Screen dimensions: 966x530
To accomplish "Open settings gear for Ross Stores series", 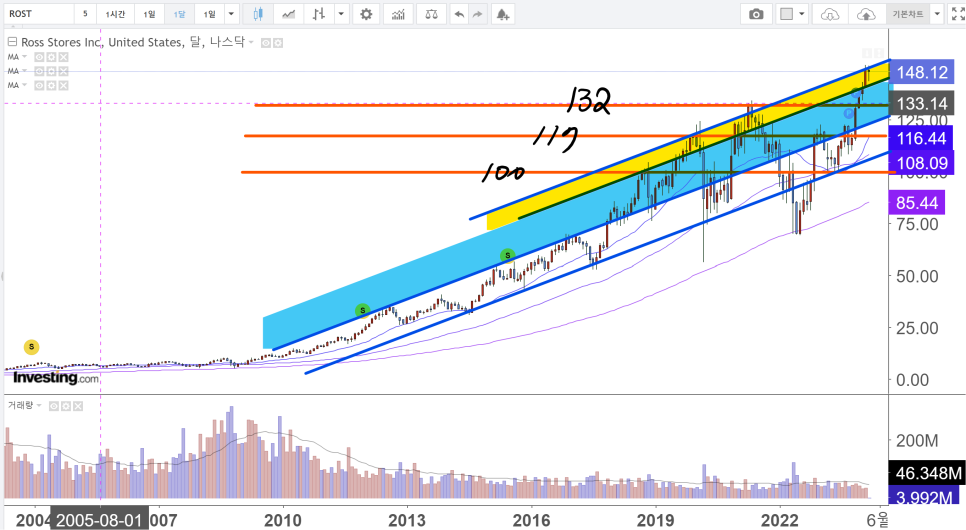I will pyautogui.click(x=278, y=43).
